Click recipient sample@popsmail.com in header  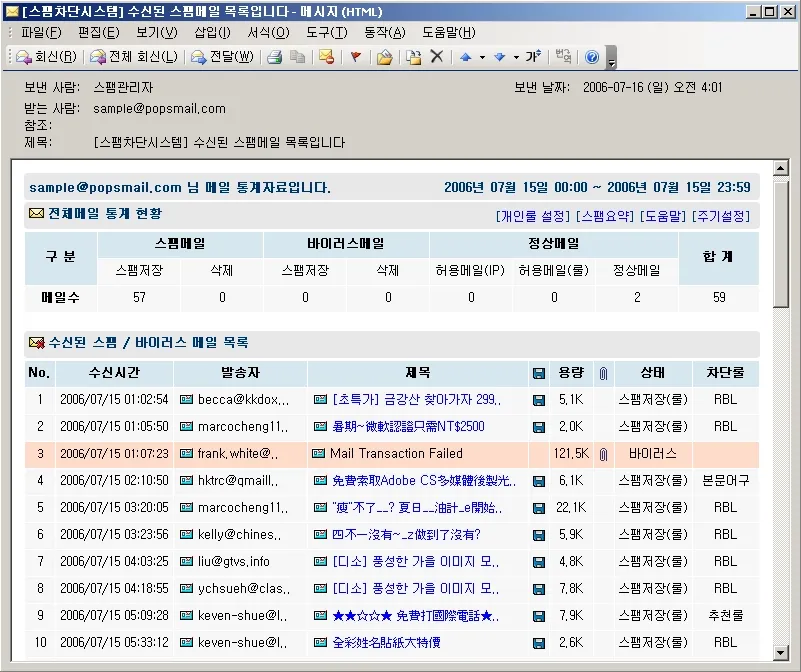click(x=159, y=109)
